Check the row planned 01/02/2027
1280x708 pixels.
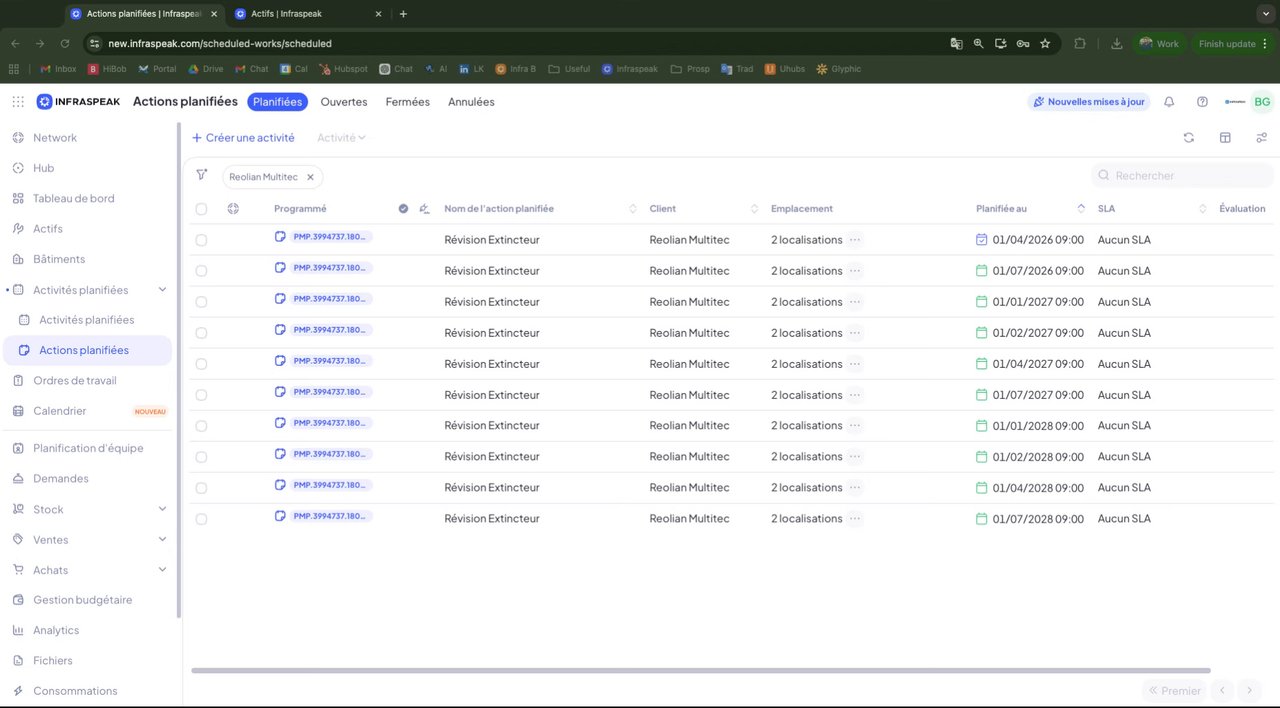[201, 333]
